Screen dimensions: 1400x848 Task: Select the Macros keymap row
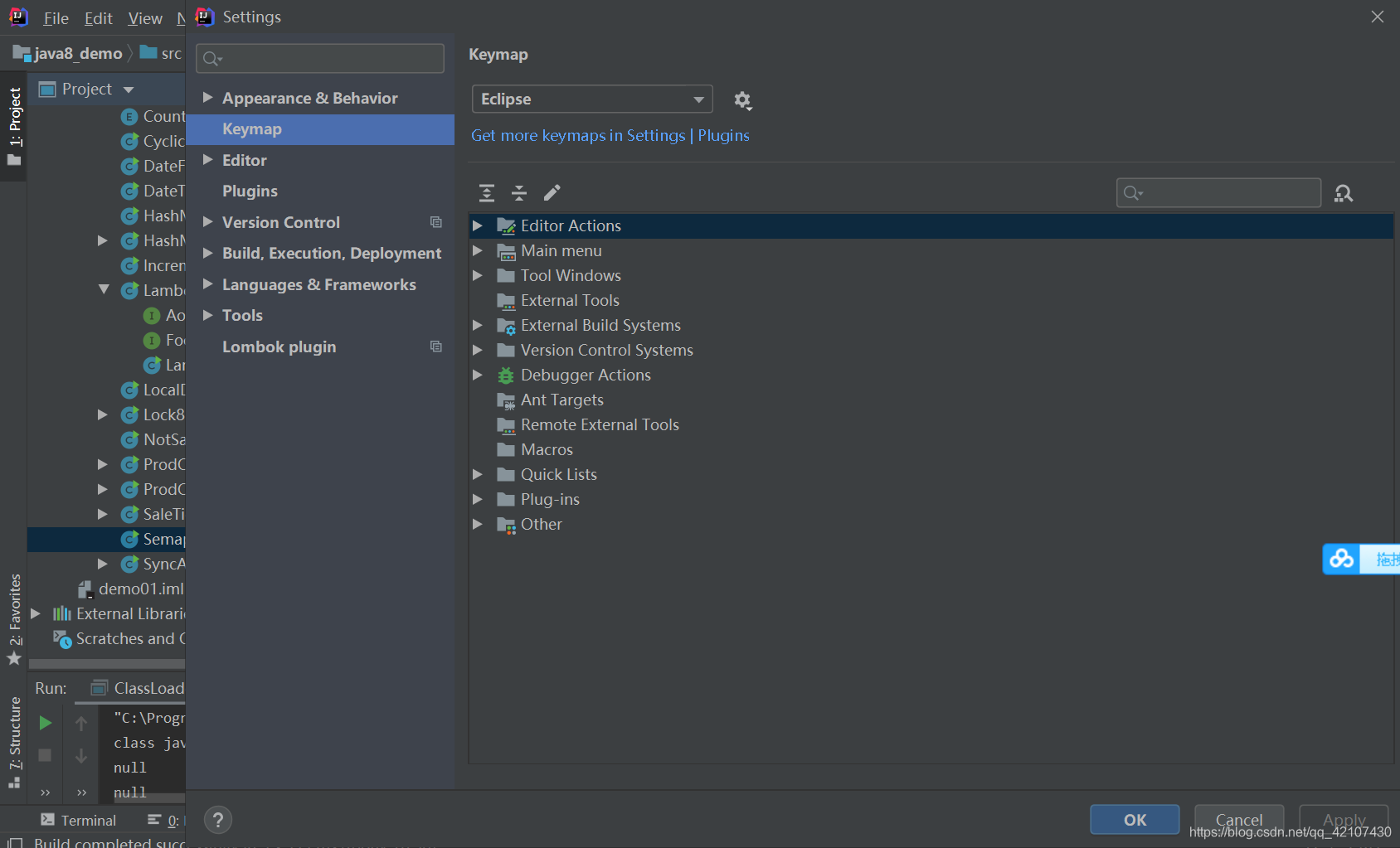[931, 449]
